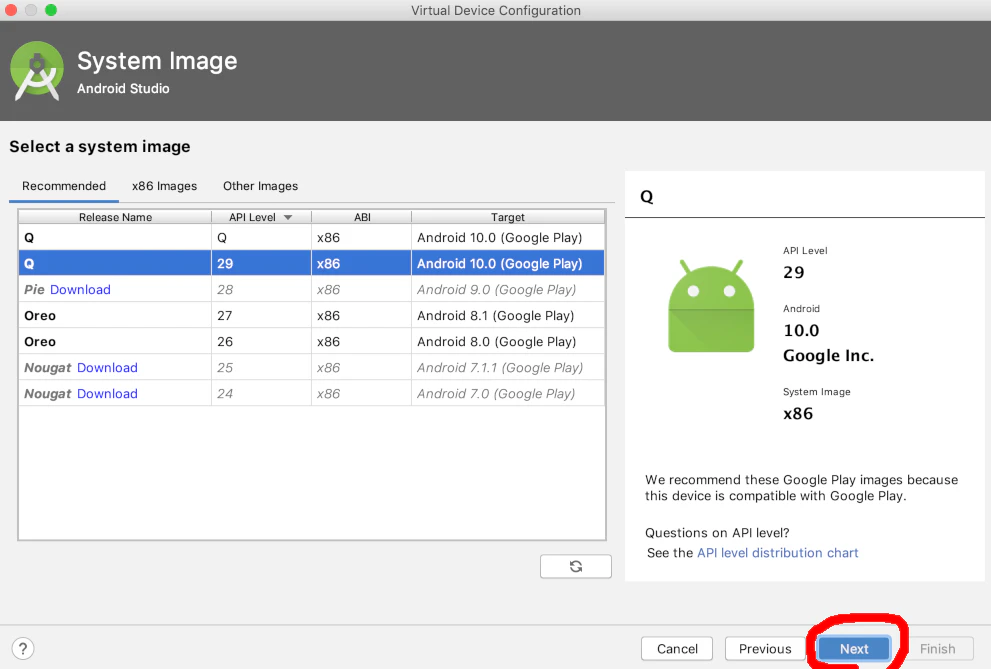991x669 pixels.
Task: Click the refresh system images icon button
Action: (x=576, y=566)
